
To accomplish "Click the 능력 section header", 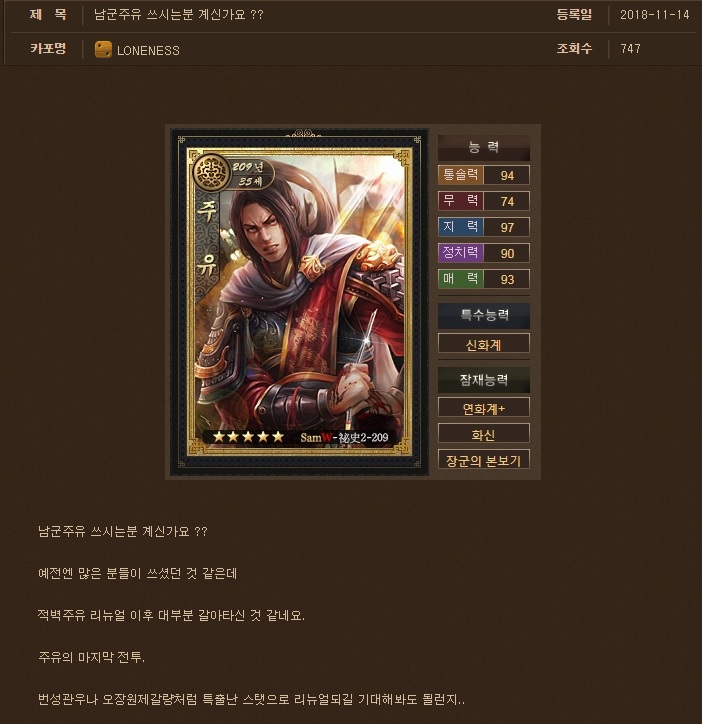I will 484,148.
